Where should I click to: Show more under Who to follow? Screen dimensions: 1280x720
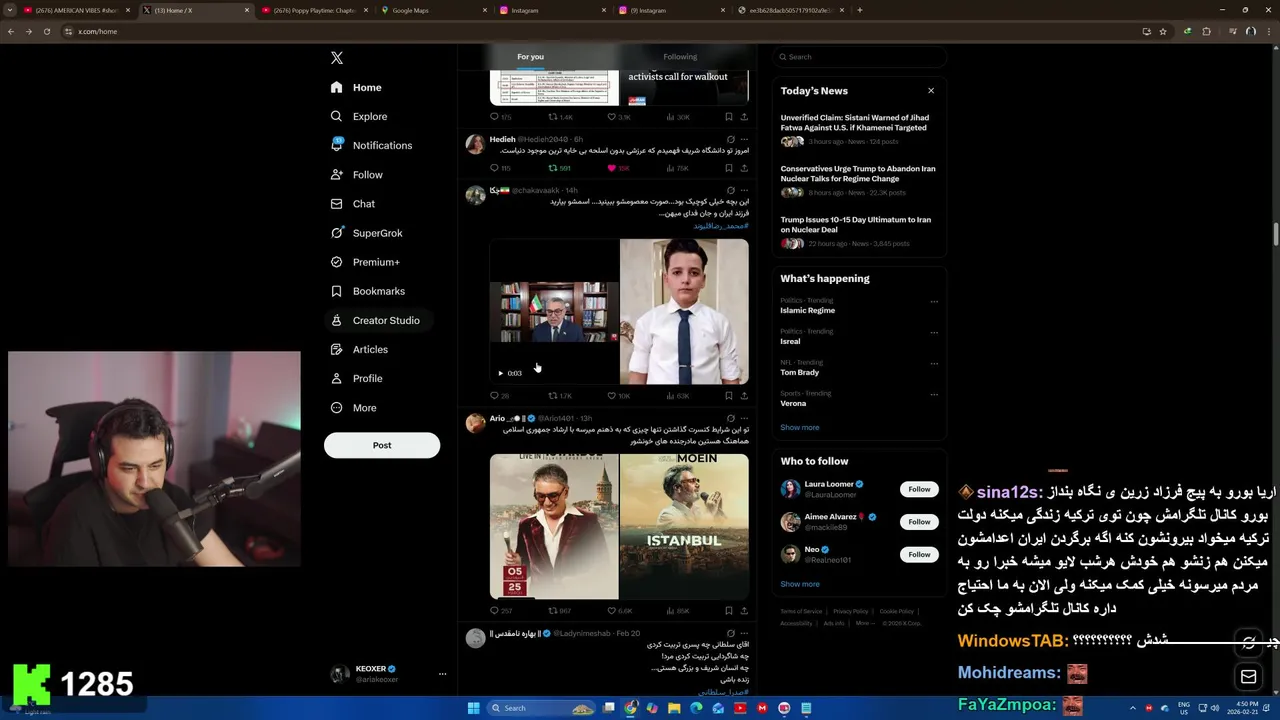[799, 584]
